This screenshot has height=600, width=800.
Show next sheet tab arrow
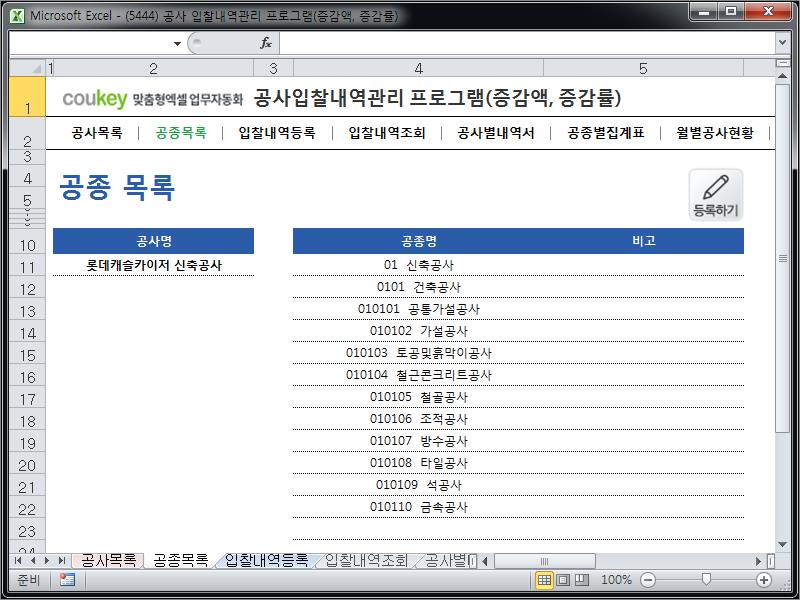point(47,561)
